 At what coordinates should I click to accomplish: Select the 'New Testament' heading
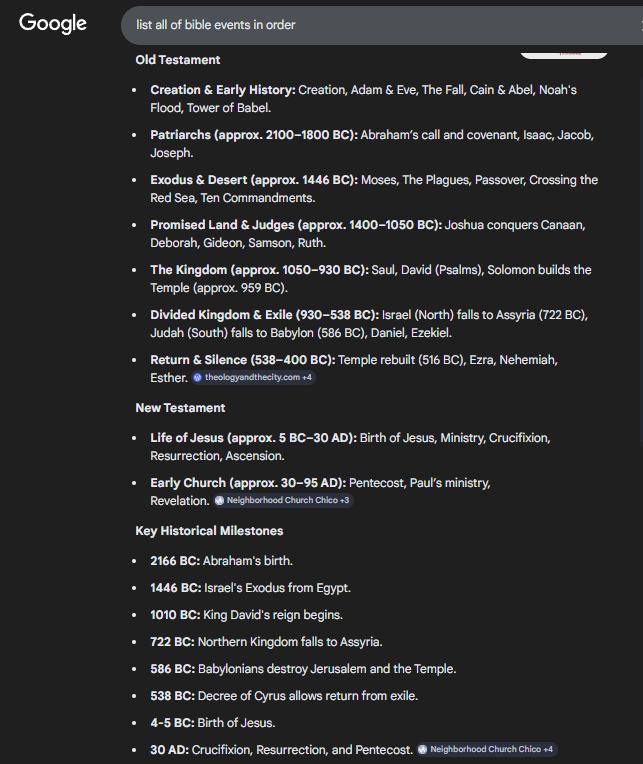click(x=180, y=408)
